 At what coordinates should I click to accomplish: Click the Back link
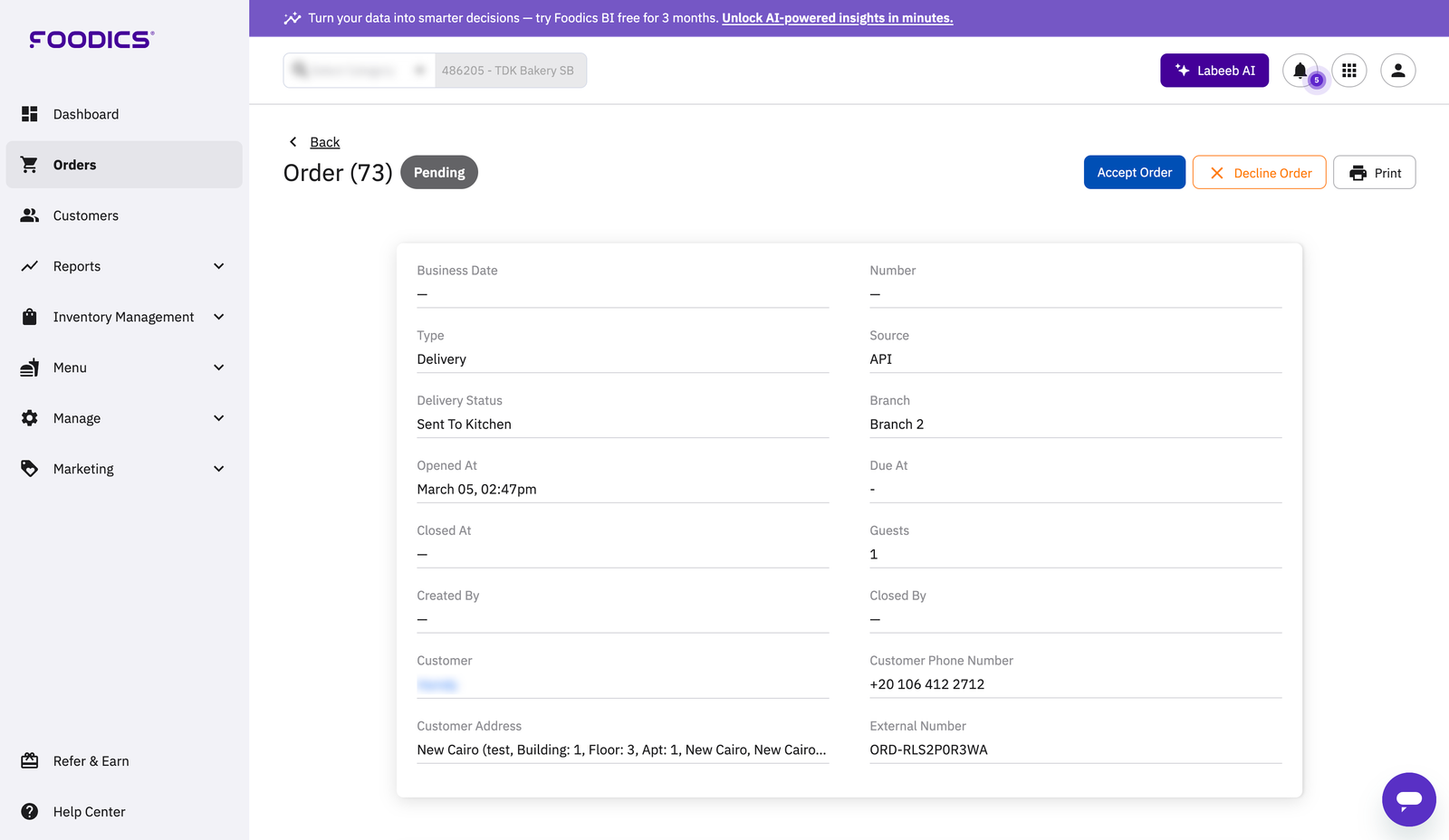325,142
